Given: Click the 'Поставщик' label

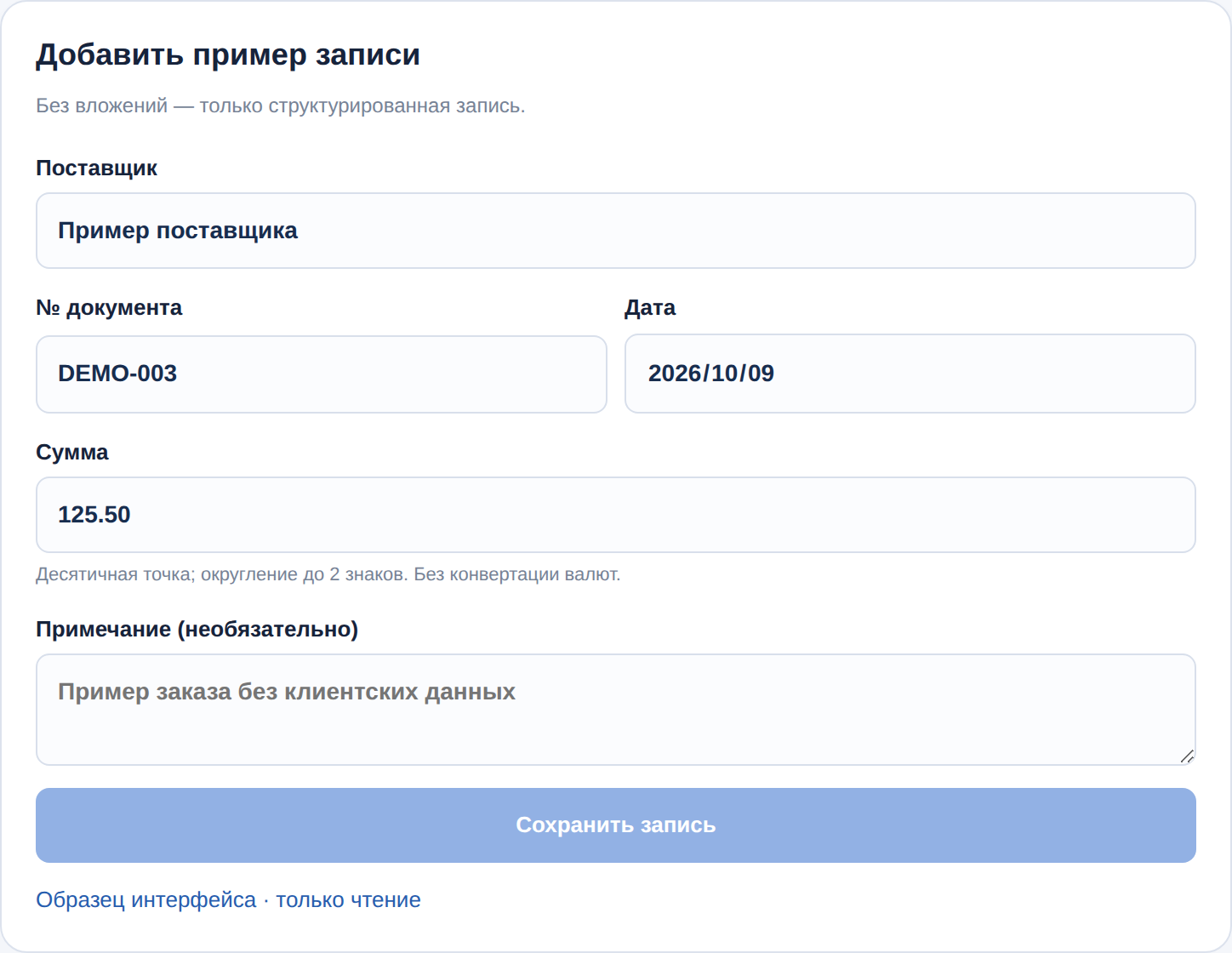Looking at the screenshot, I should click(96, 168).
